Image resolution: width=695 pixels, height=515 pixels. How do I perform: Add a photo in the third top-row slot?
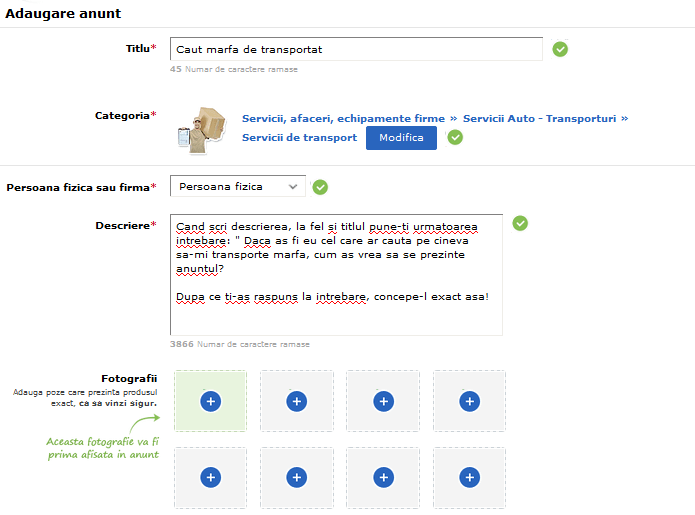point(383,401)
